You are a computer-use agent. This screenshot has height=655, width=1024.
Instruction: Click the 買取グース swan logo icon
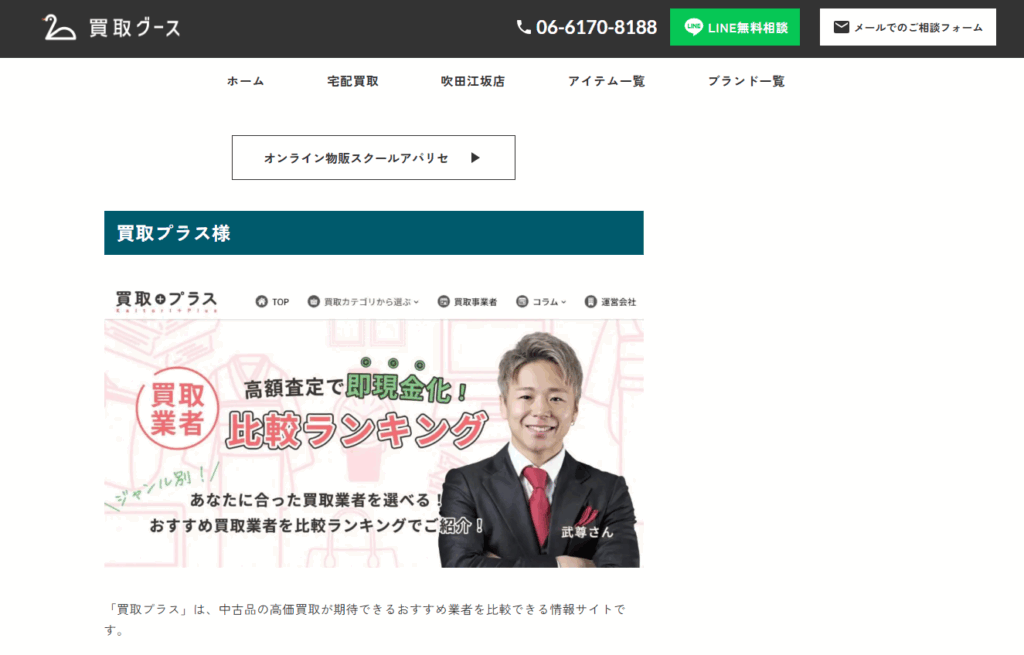59,27
